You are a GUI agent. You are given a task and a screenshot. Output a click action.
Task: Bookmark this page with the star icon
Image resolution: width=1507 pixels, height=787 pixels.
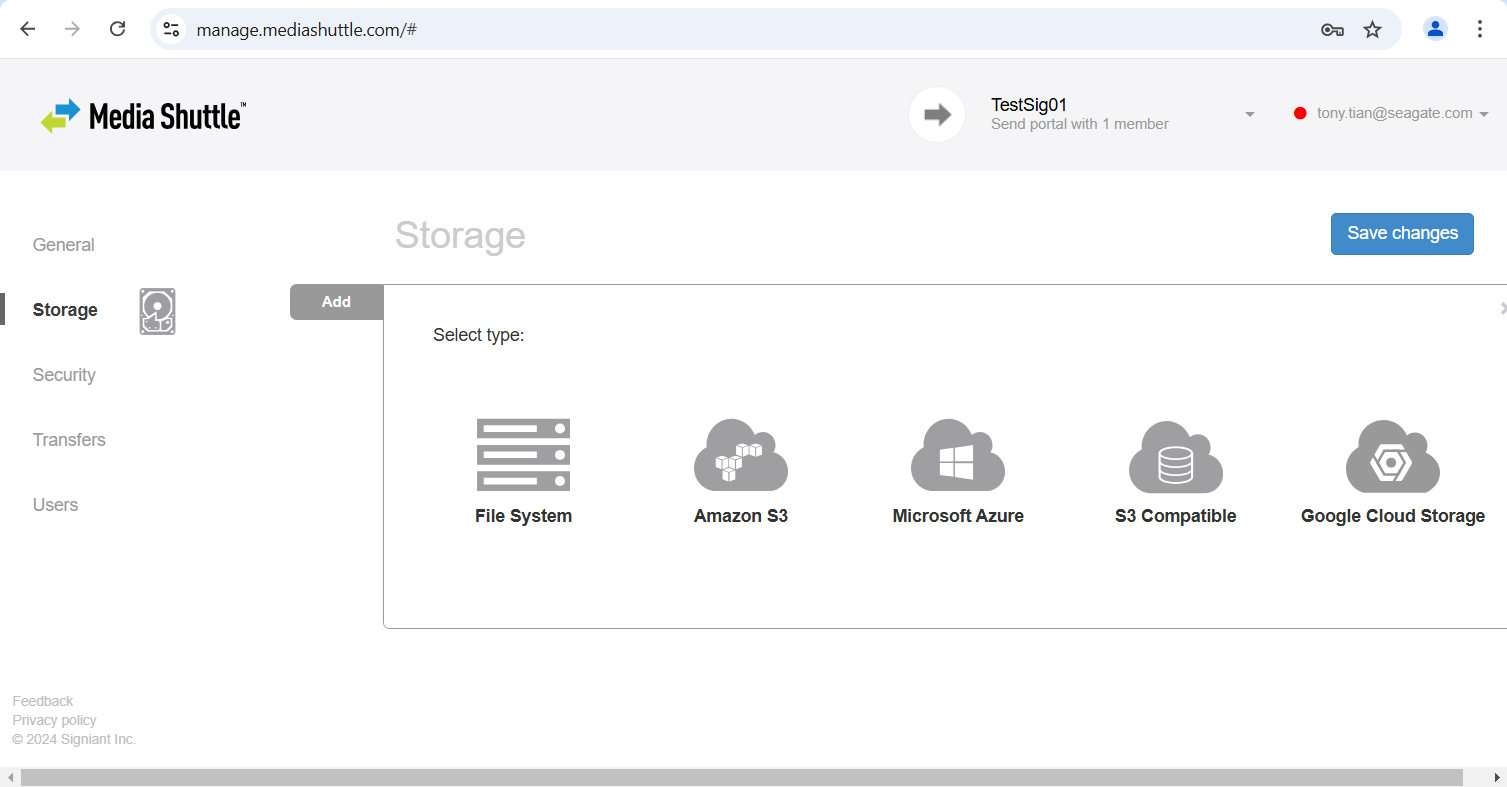coord(1372,30)
